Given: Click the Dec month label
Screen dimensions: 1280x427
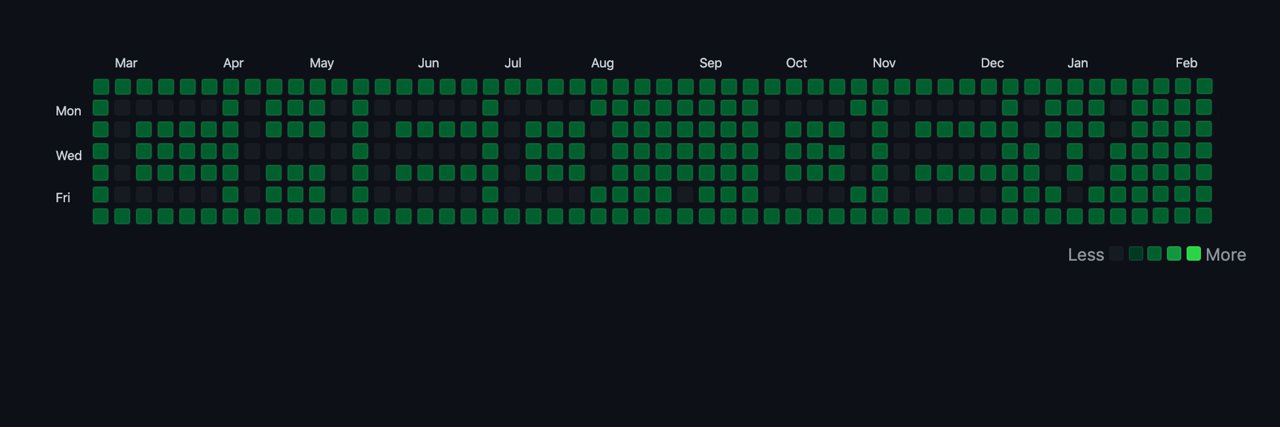Looking at the screenshot, I should click(992, 63).
